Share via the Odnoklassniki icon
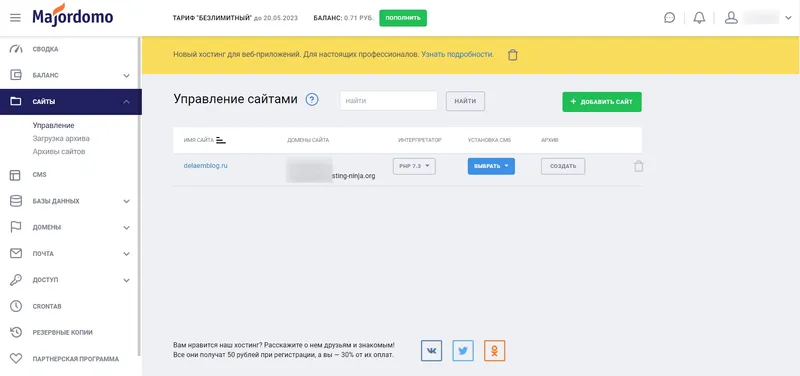The width and height of the screenshot is (800, 376). (494, 350)
